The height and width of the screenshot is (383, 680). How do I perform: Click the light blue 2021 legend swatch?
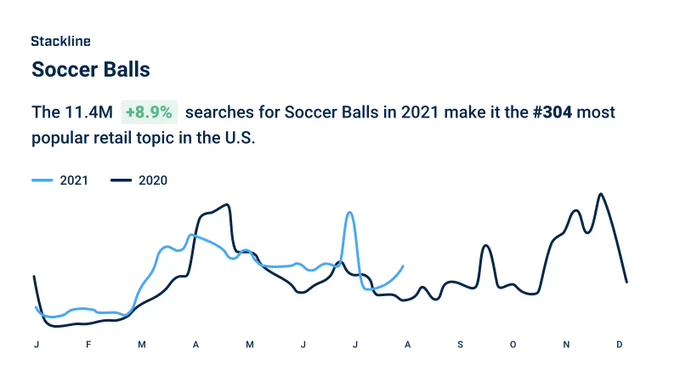[x=42, y=180]
